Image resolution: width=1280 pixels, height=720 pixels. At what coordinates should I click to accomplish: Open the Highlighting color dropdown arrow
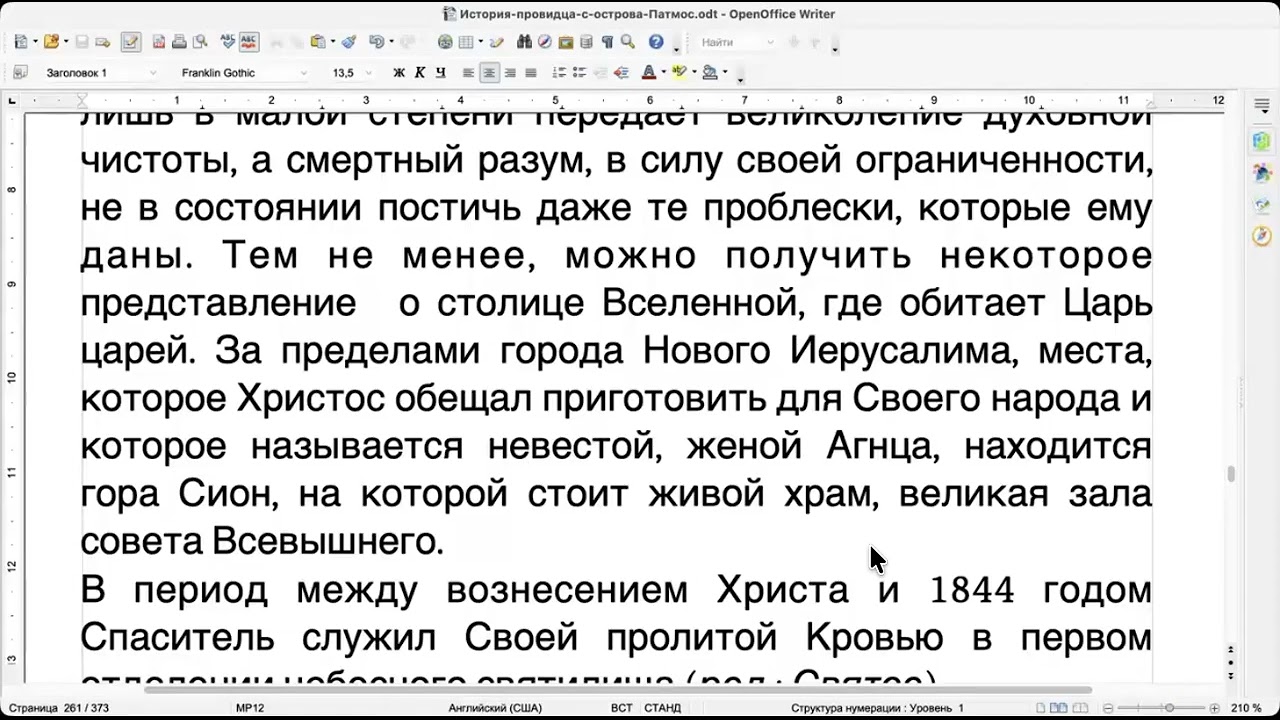click(x=693, y=73)
